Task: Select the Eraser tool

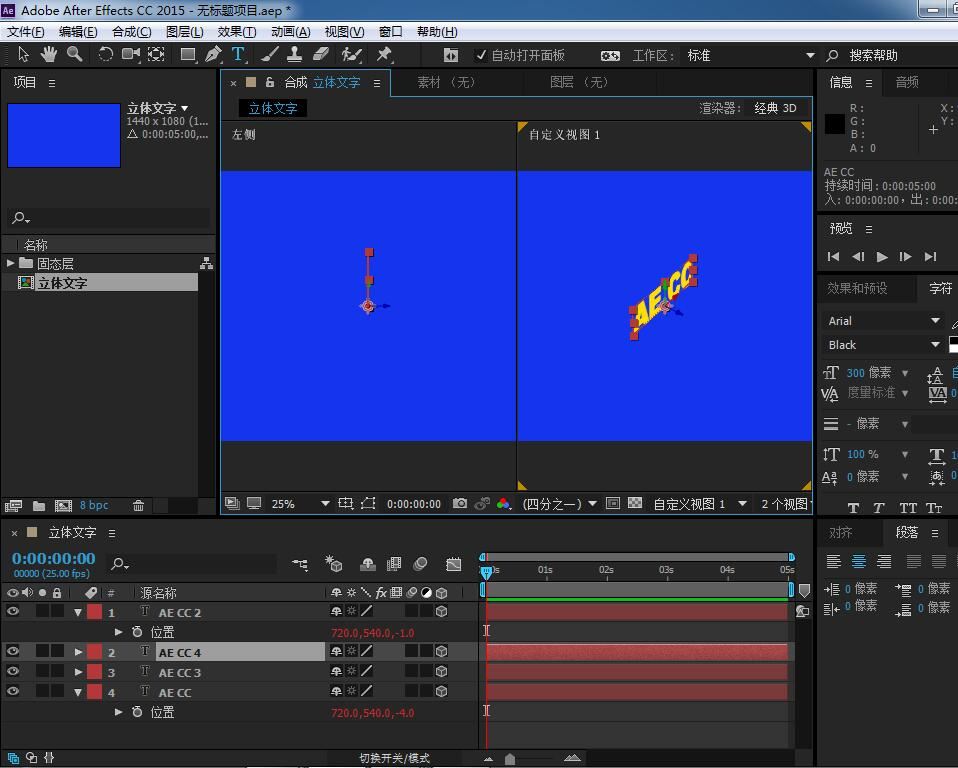Action: [321, 54]
